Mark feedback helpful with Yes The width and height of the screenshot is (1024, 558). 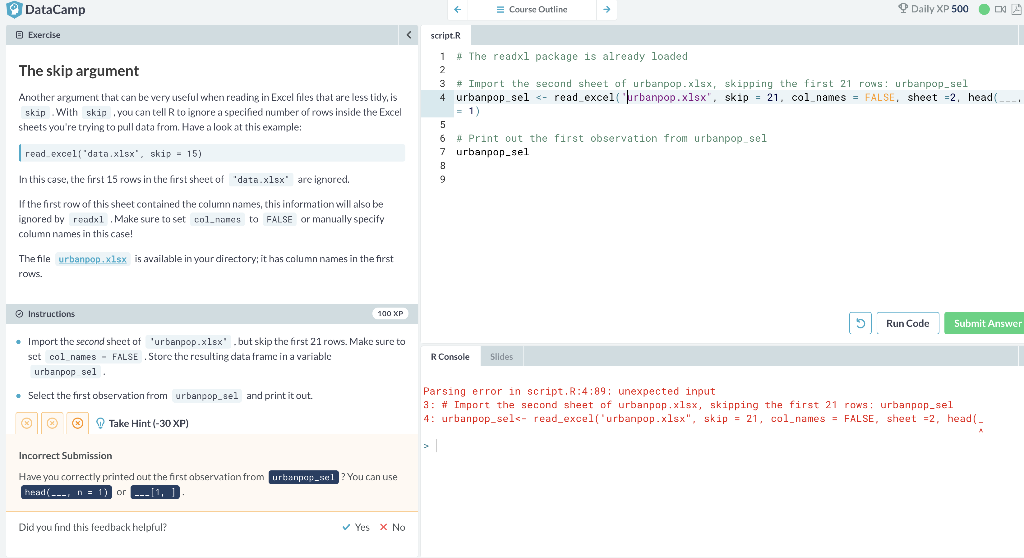[x=356, y=527]
